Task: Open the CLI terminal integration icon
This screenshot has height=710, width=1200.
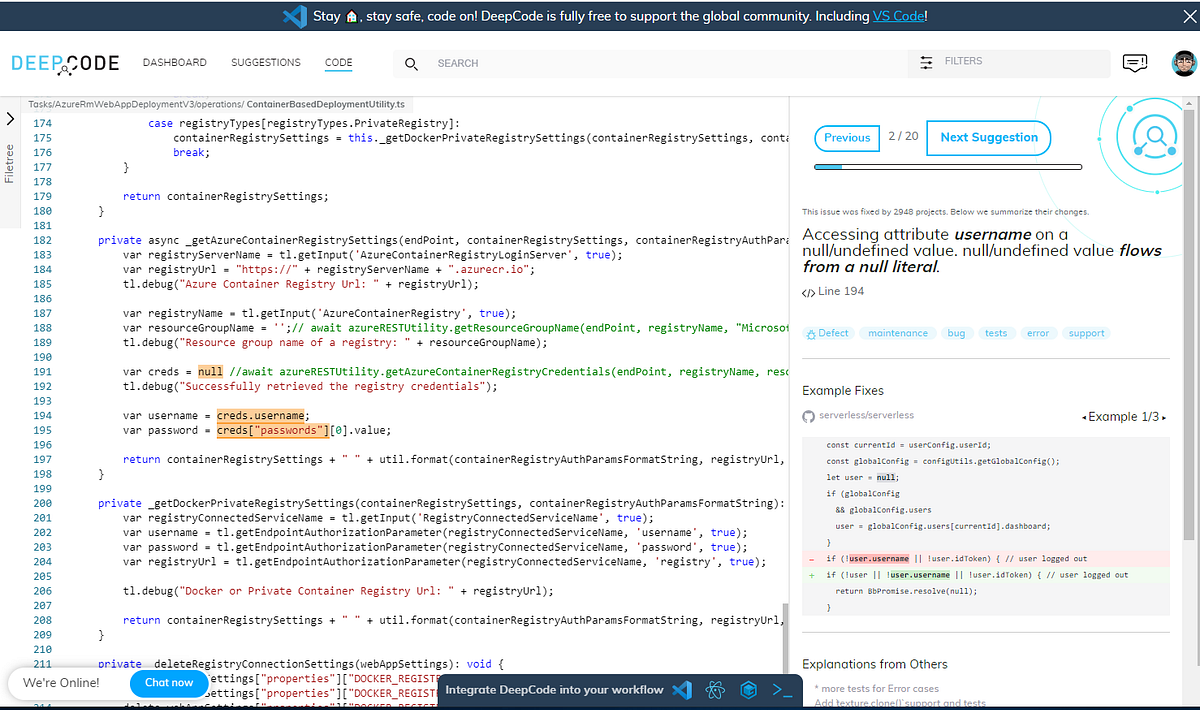Action: (781, 689)
